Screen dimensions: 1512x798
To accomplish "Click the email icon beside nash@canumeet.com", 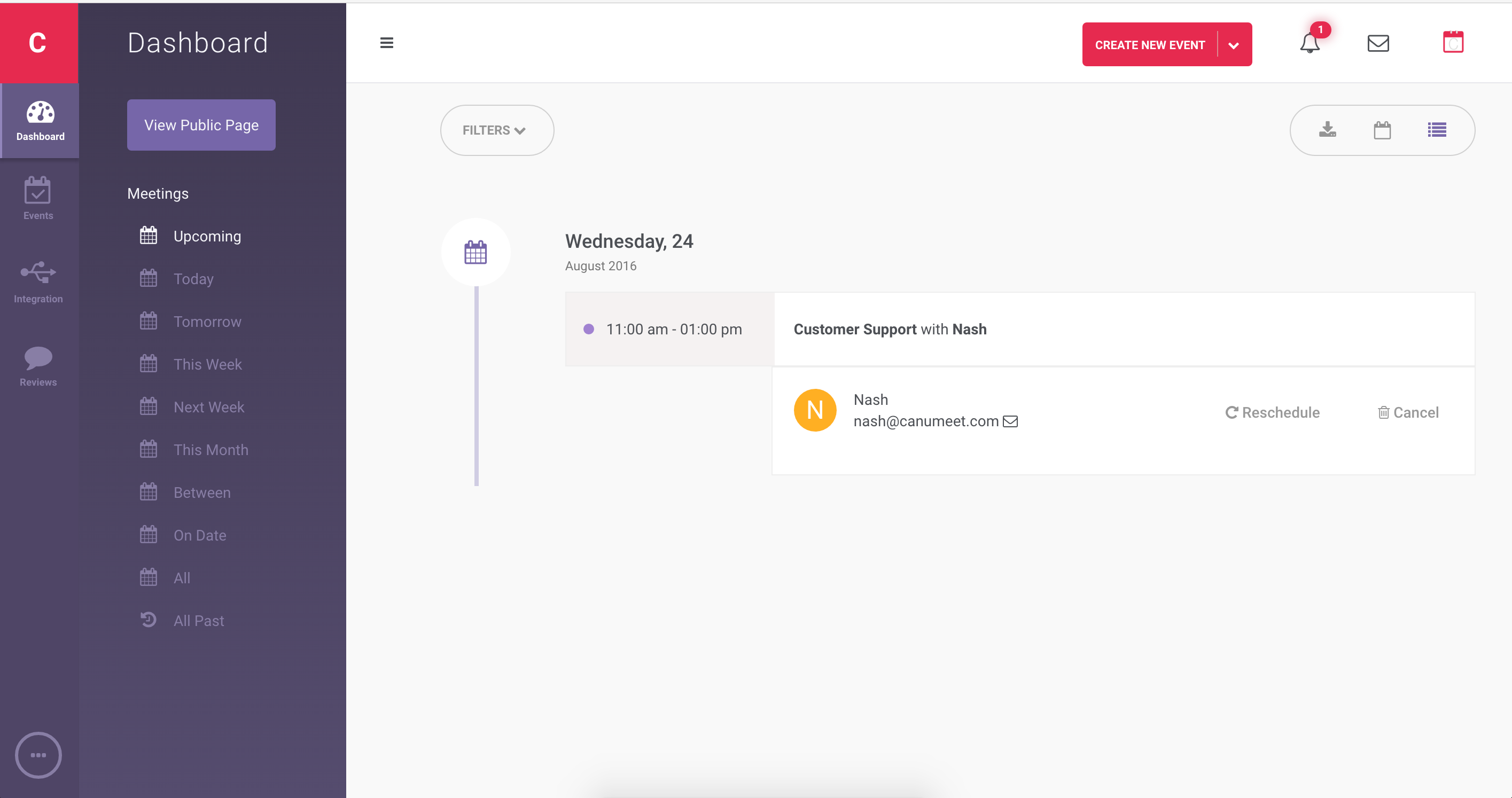I will point(1010,421).
